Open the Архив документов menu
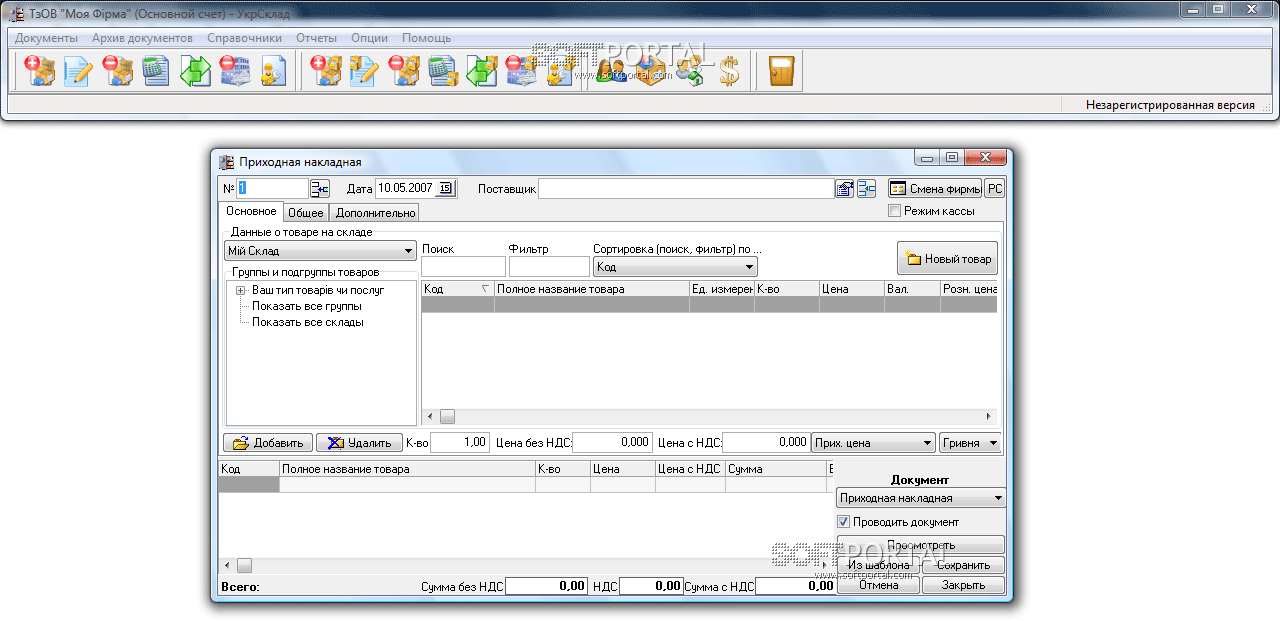The width and height of the screenshot is (1280, 621). 142,38
